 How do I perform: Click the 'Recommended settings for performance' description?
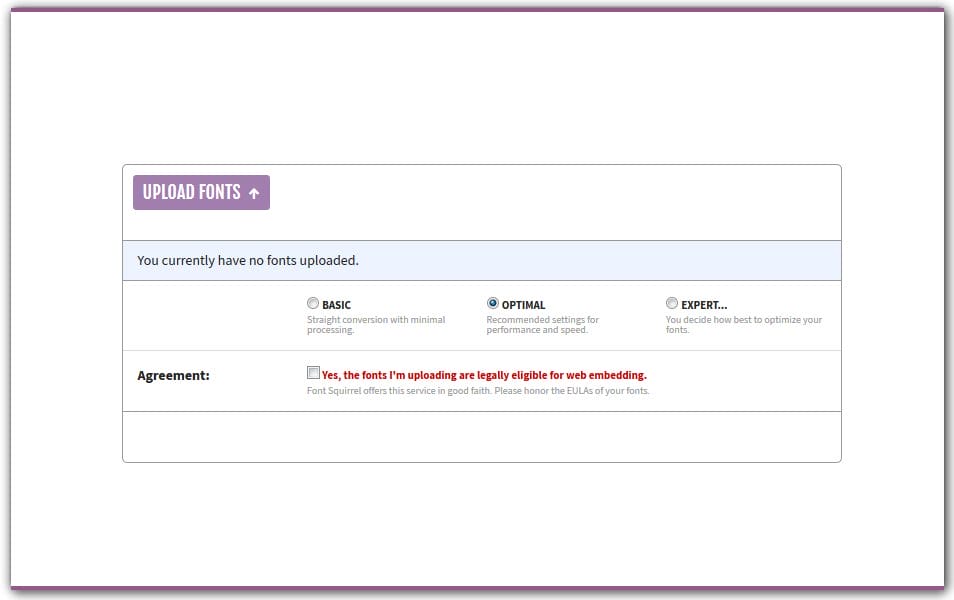[x=542, y=325]
